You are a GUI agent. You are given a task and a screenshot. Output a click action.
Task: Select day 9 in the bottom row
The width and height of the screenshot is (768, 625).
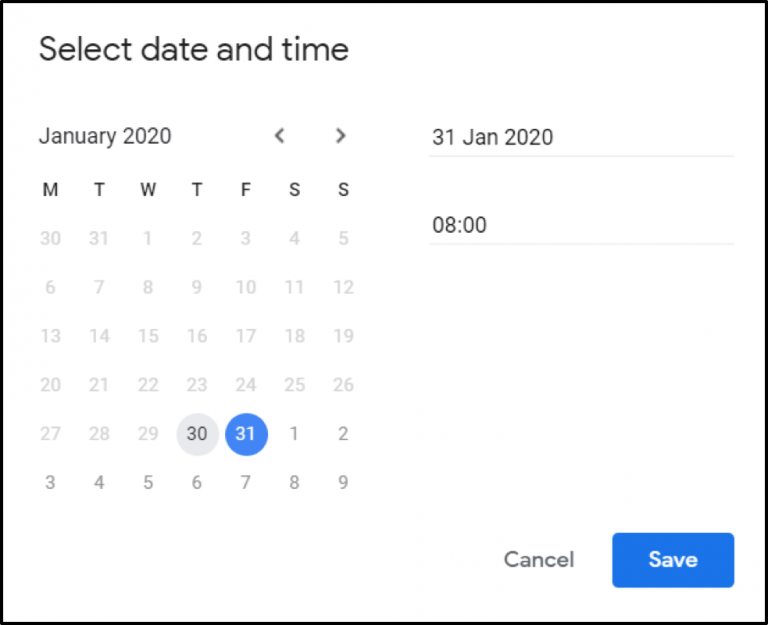coord(343,483)
